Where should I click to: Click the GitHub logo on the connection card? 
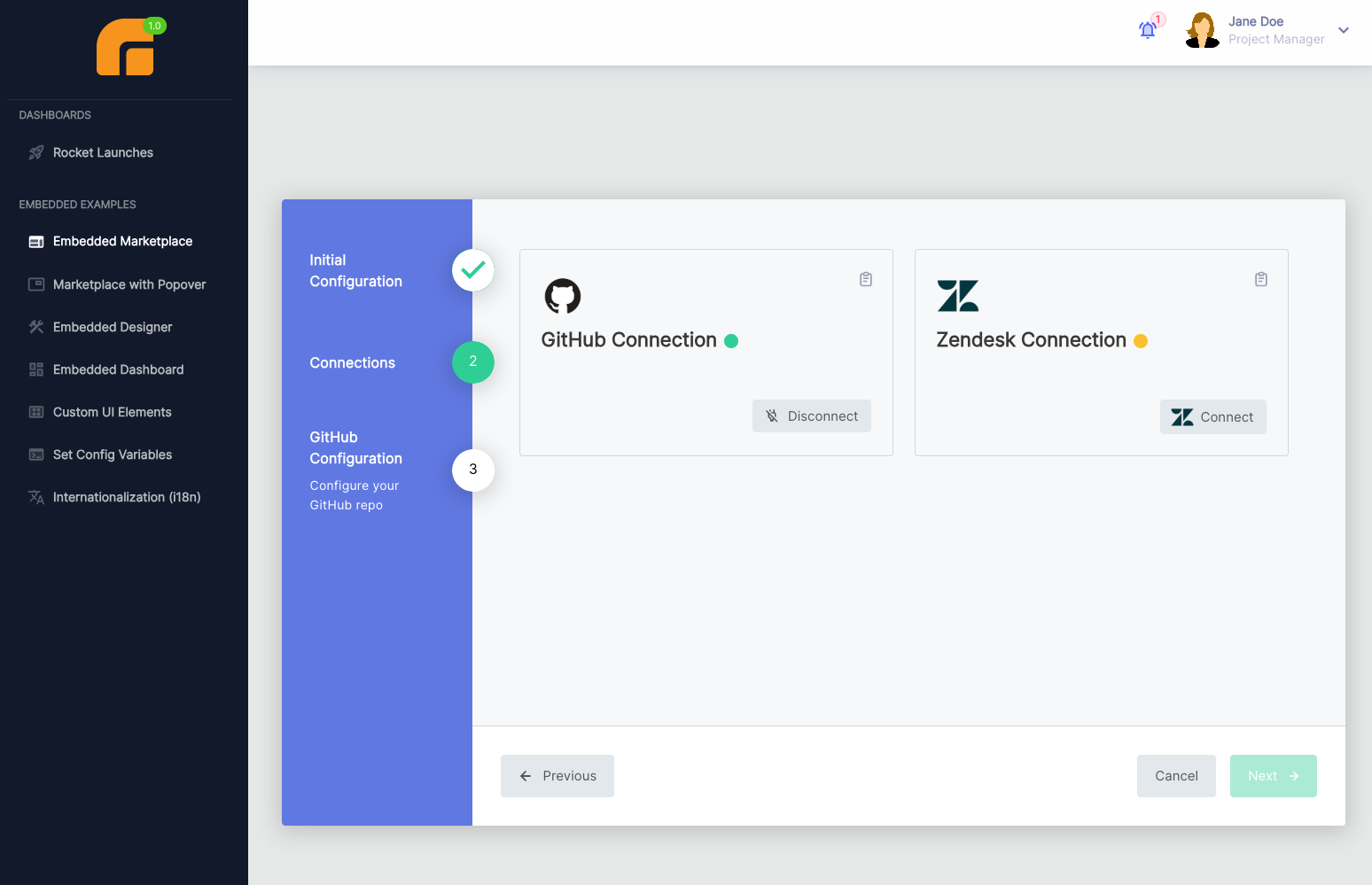point(563,296)
